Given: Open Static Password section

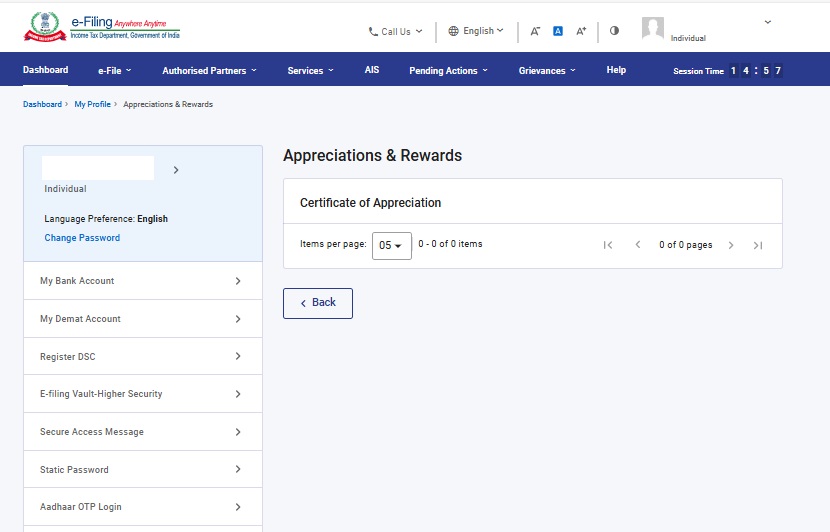Looking at the screenshot, I should (x=143, y=470).
